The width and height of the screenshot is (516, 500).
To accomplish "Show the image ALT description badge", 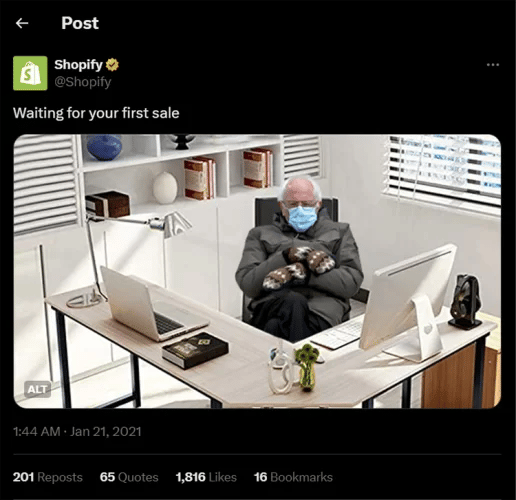I will point(37,389).
